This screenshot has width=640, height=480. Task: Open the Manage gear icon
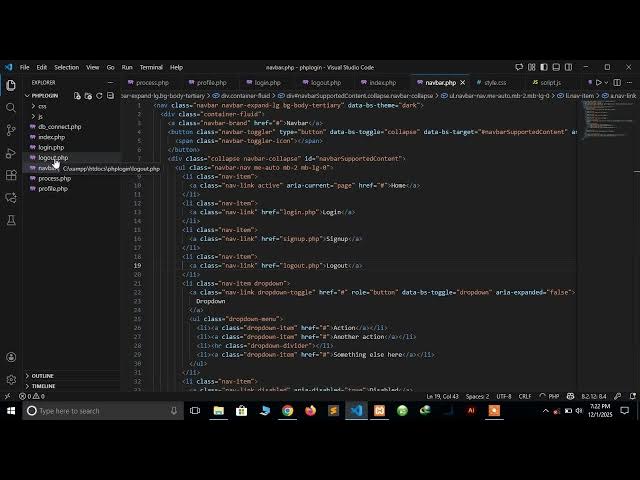[11, 380]
